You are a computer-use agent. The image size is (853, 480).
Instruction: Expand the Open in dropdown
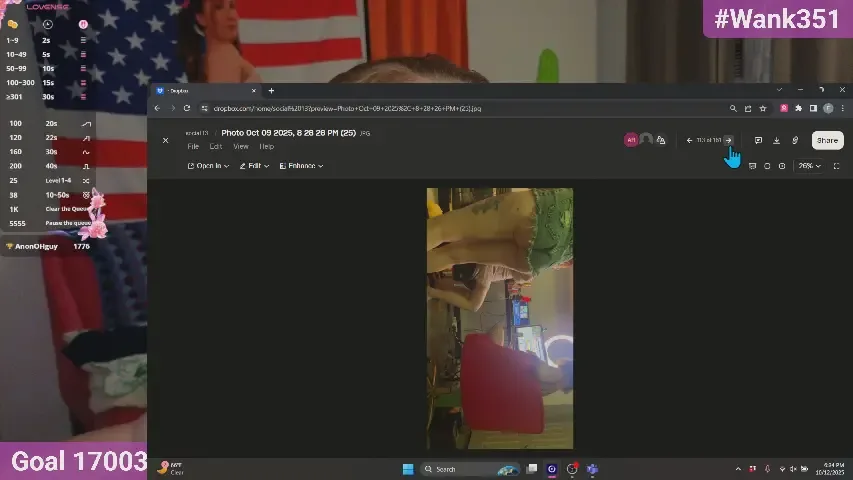[x=209, y=166]
